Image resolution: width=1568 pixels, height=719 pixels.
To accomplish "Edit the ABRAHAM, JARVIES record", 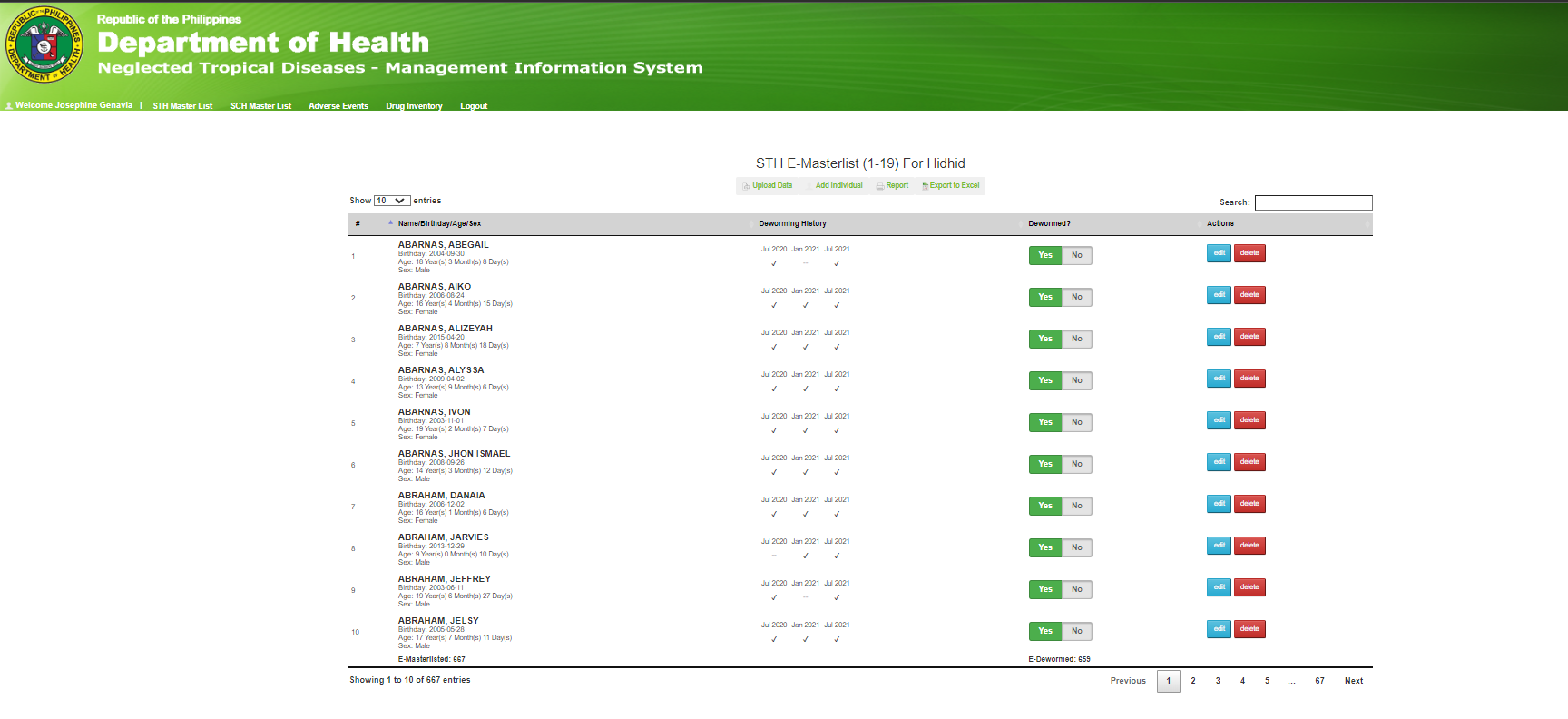I will (1219, 546).
